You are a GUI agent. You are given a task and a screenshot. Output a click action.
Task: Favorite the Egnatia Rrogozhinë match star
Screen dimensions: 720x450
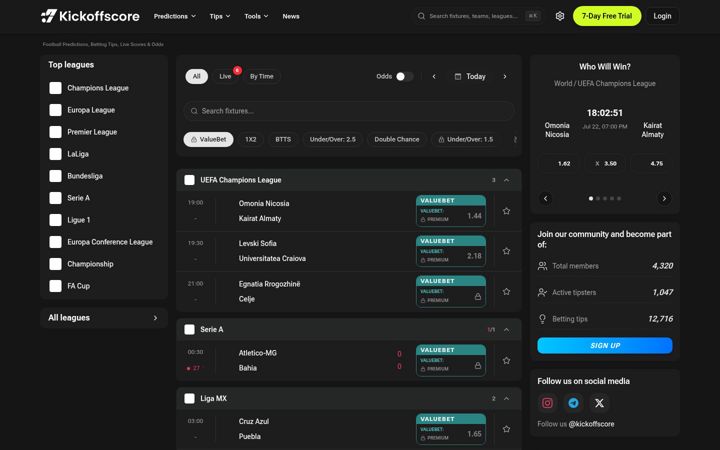point(506,292)
